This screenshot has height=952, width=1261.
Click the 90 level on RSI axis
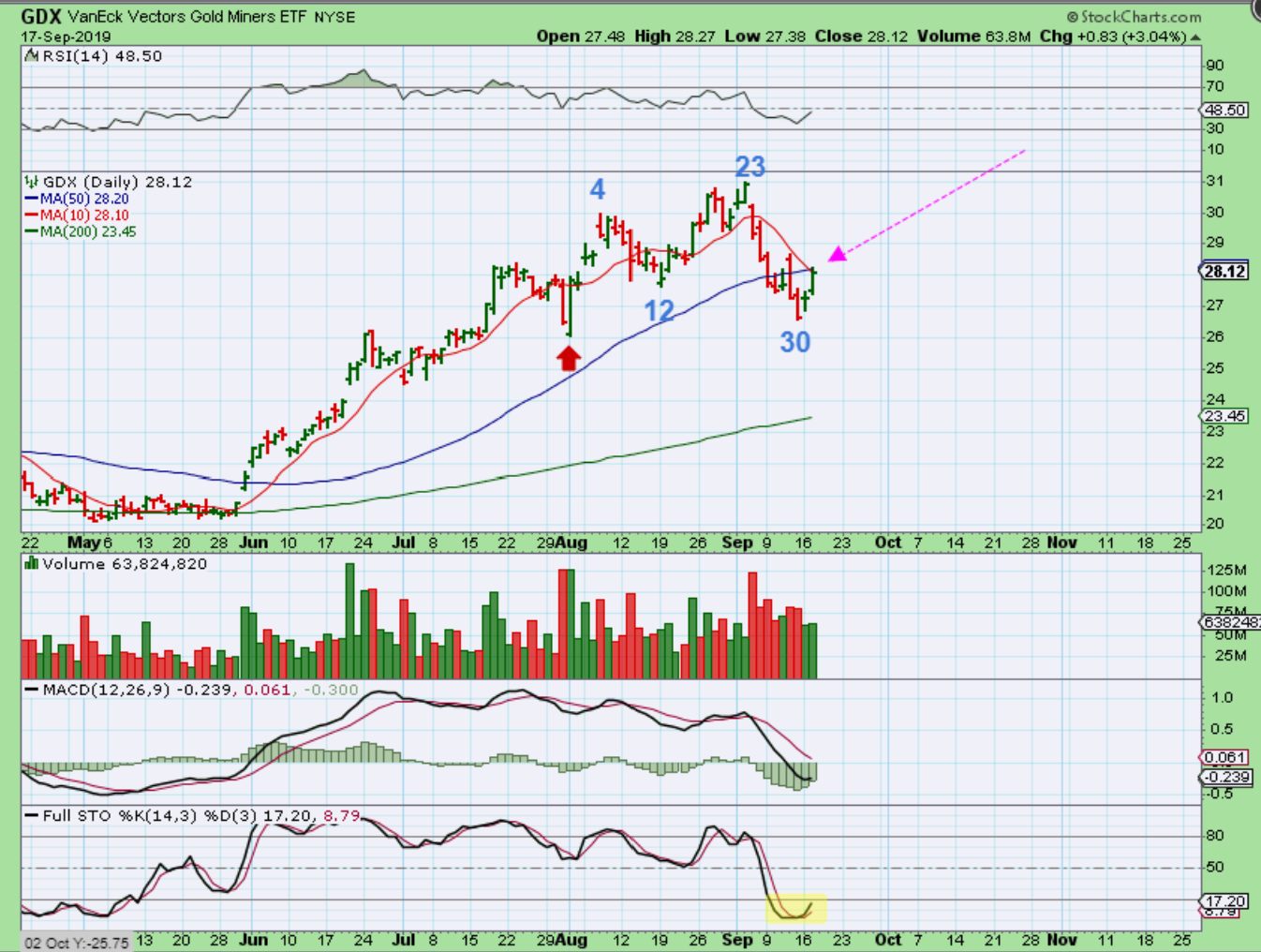(1215, 66)
